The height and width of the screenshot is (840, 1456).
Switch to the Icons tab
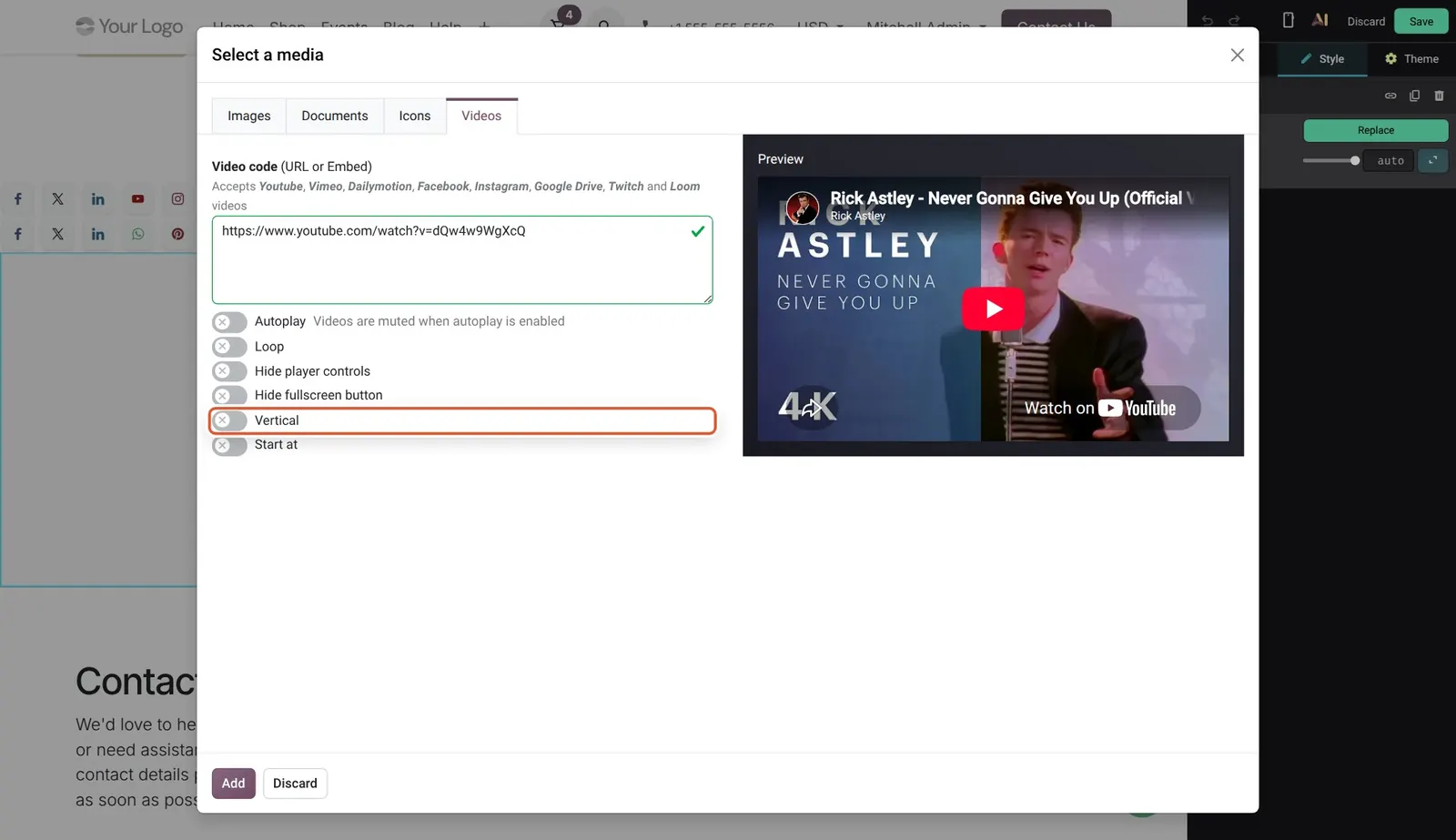[x=415, y=116]
